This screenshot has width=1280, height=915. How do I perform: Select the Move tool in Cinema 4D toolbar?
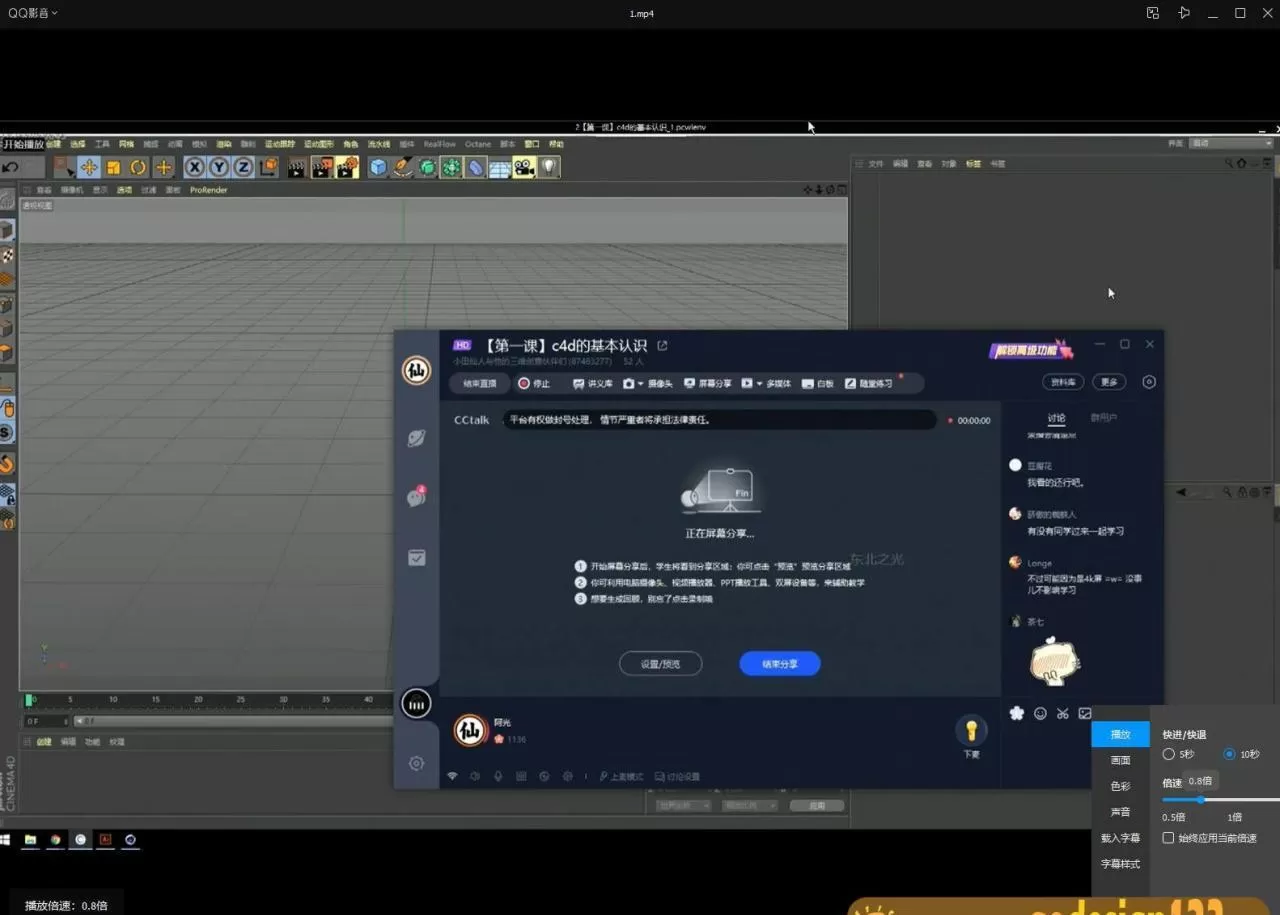89,167
